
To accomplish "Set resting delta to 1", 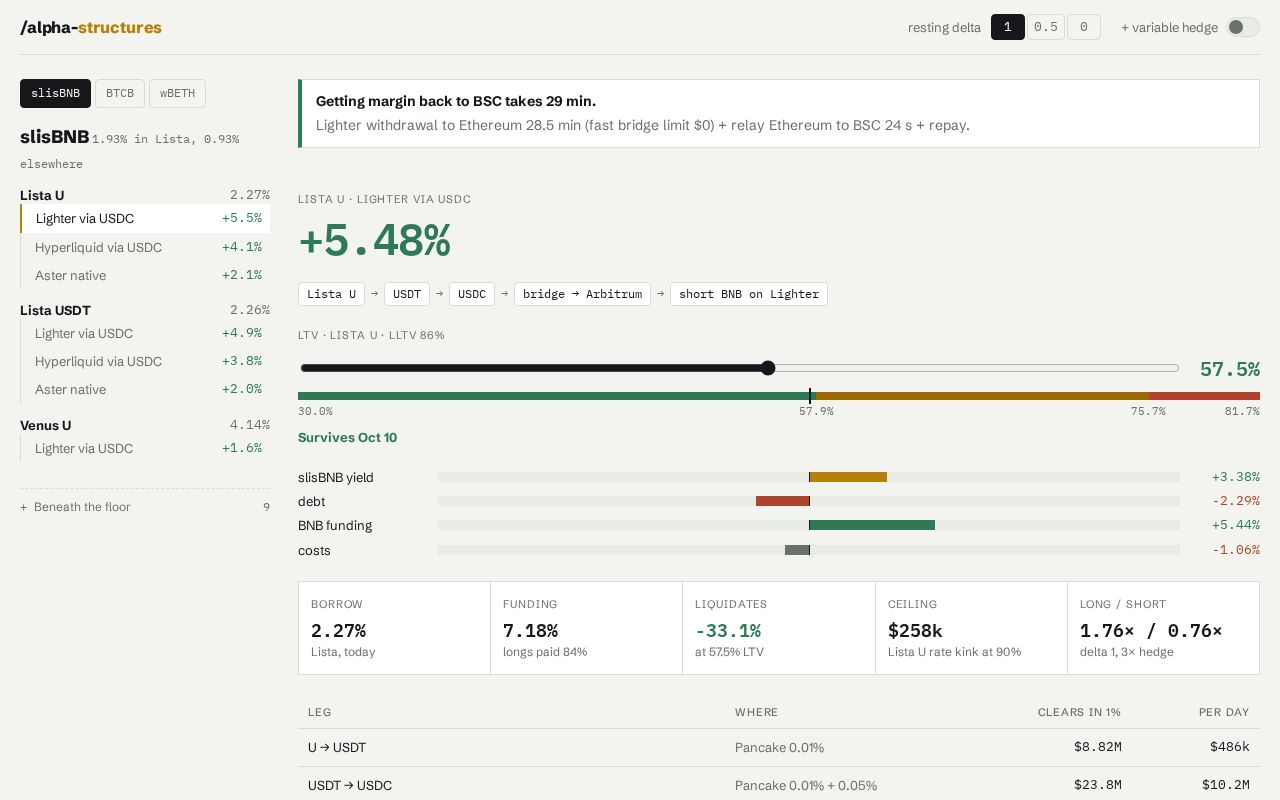I will 1007,27.
